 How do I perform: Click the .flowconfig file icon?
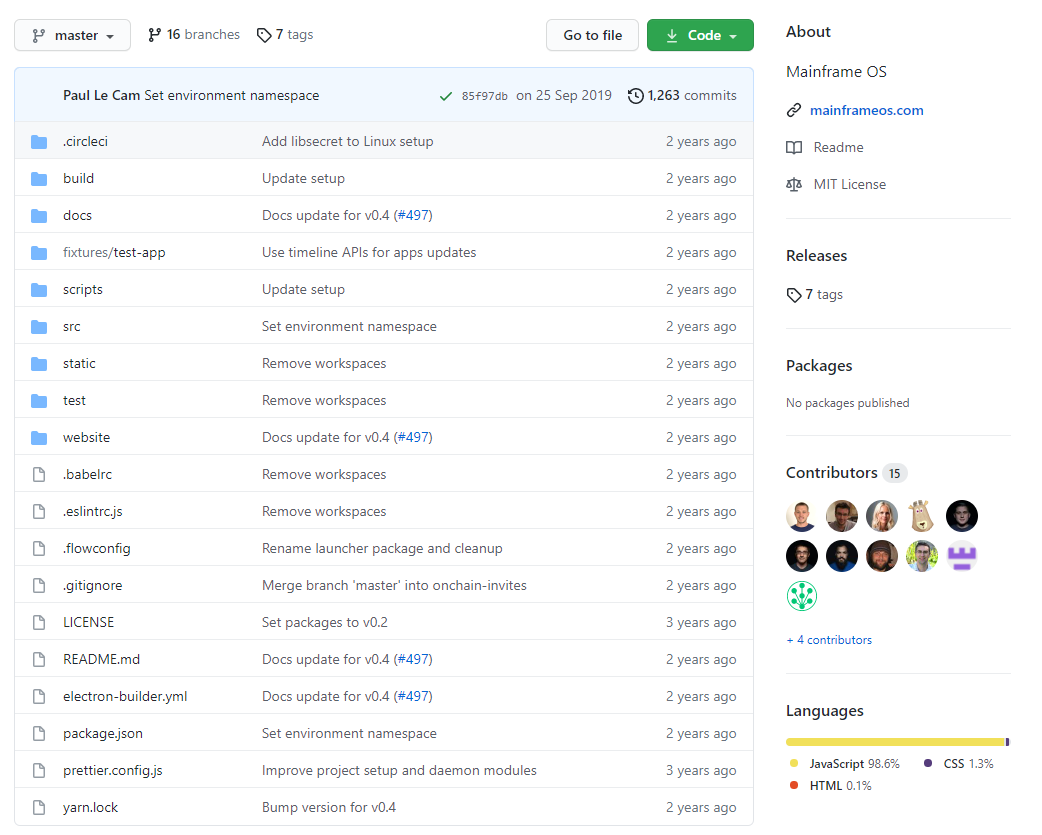pyautogui.click(x=39, y=549)
